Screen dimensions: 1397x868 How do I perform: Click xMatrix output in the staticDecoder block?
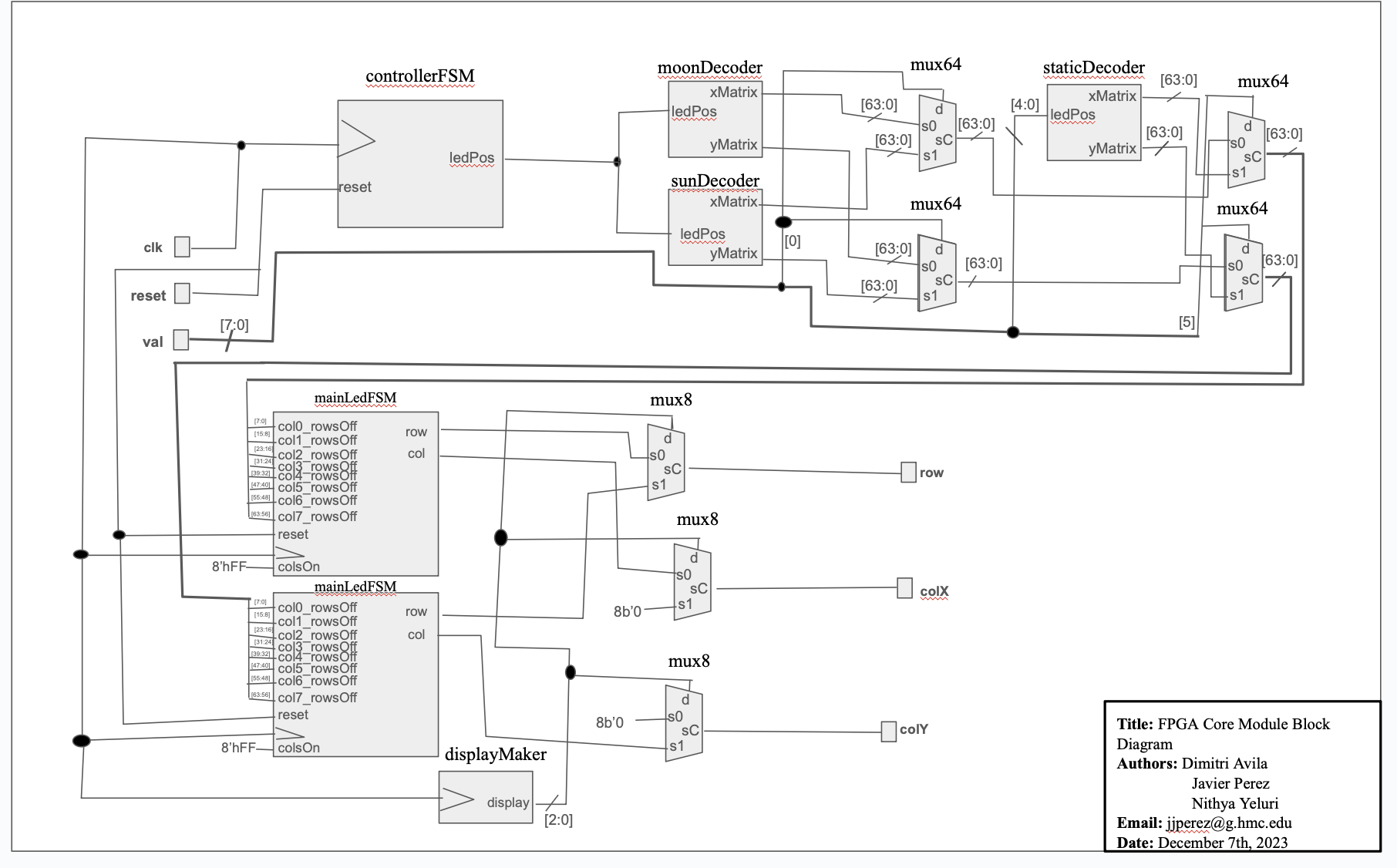click(1112, 96)
